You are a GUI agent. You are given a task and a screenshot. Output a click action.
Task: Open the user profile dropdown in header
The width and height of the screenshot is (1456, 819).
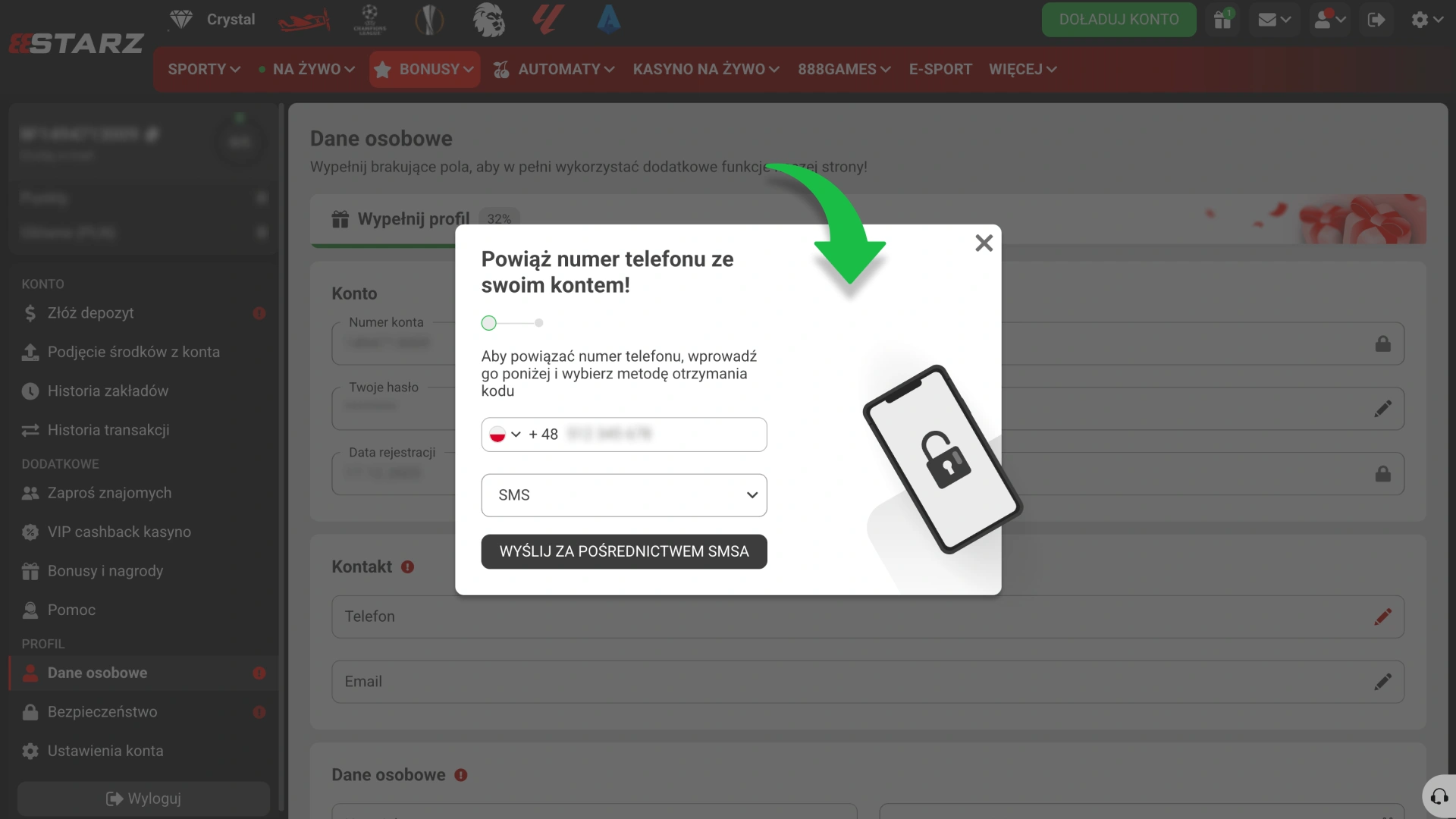click(x=1329, y=19)
